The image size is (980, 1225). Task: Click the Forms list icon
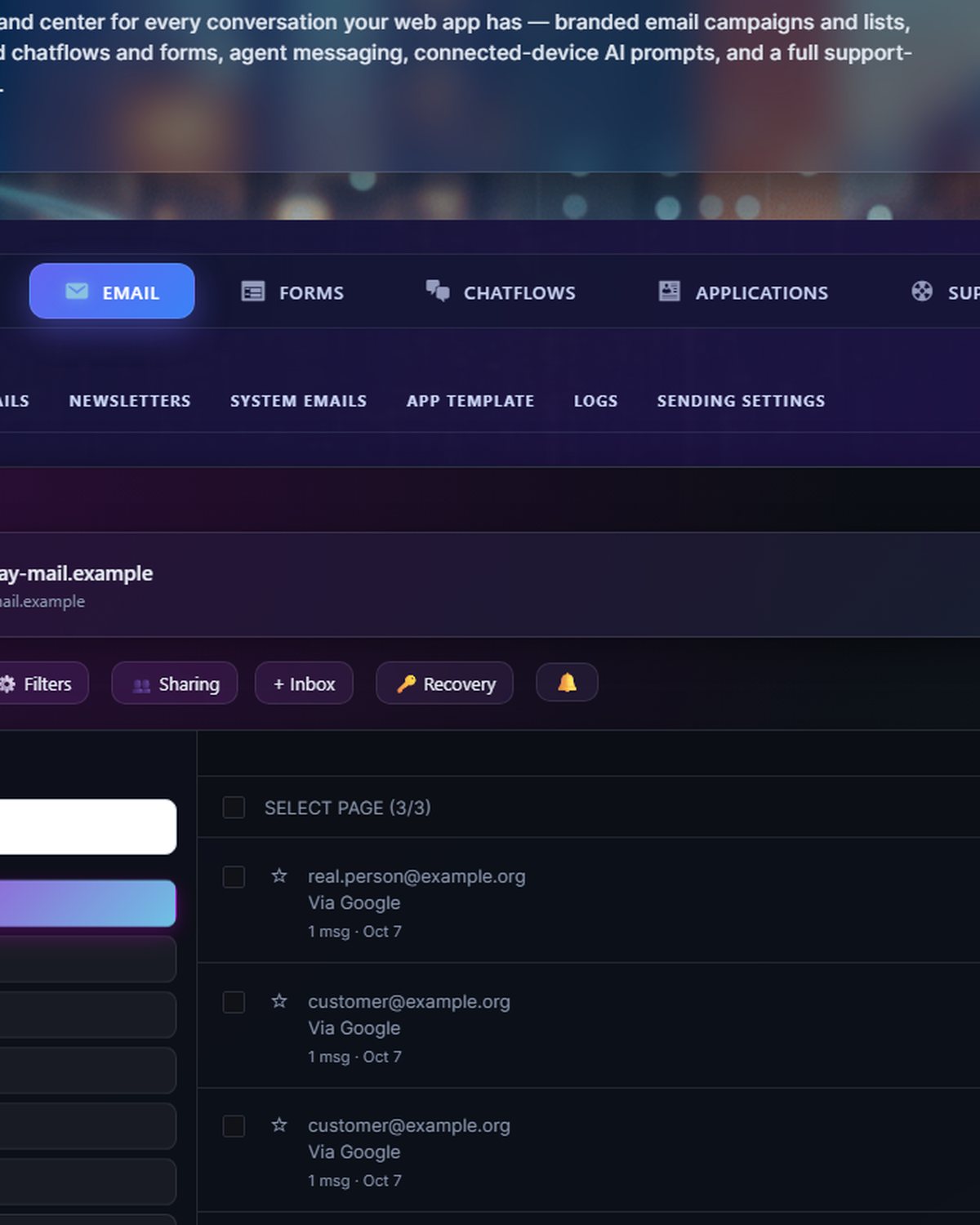pyautogui.click(x=253, y=292)
